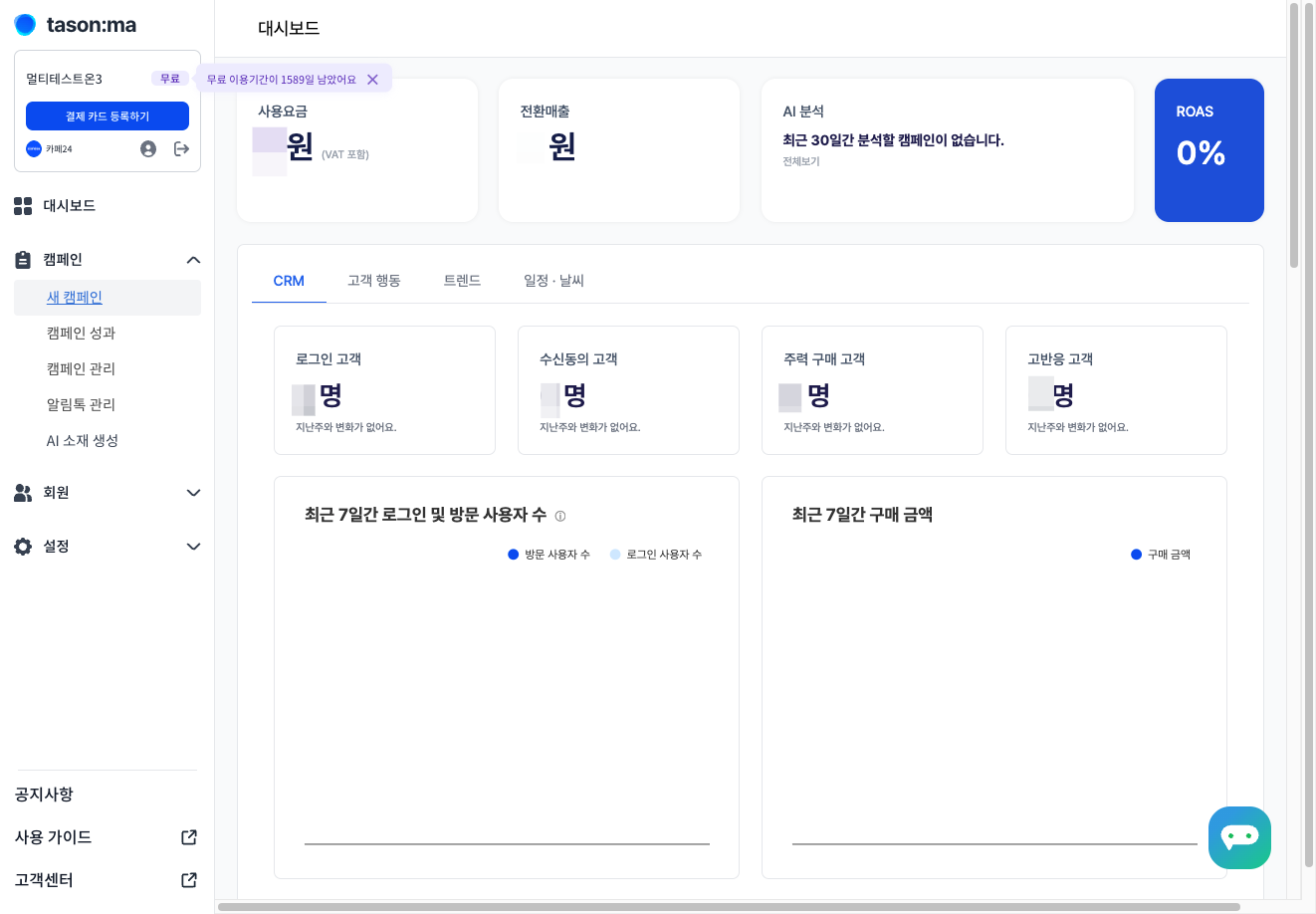Click the ROAS 0% card
The height and width of the screenshot is (914, 1316).
point(1209,150)
